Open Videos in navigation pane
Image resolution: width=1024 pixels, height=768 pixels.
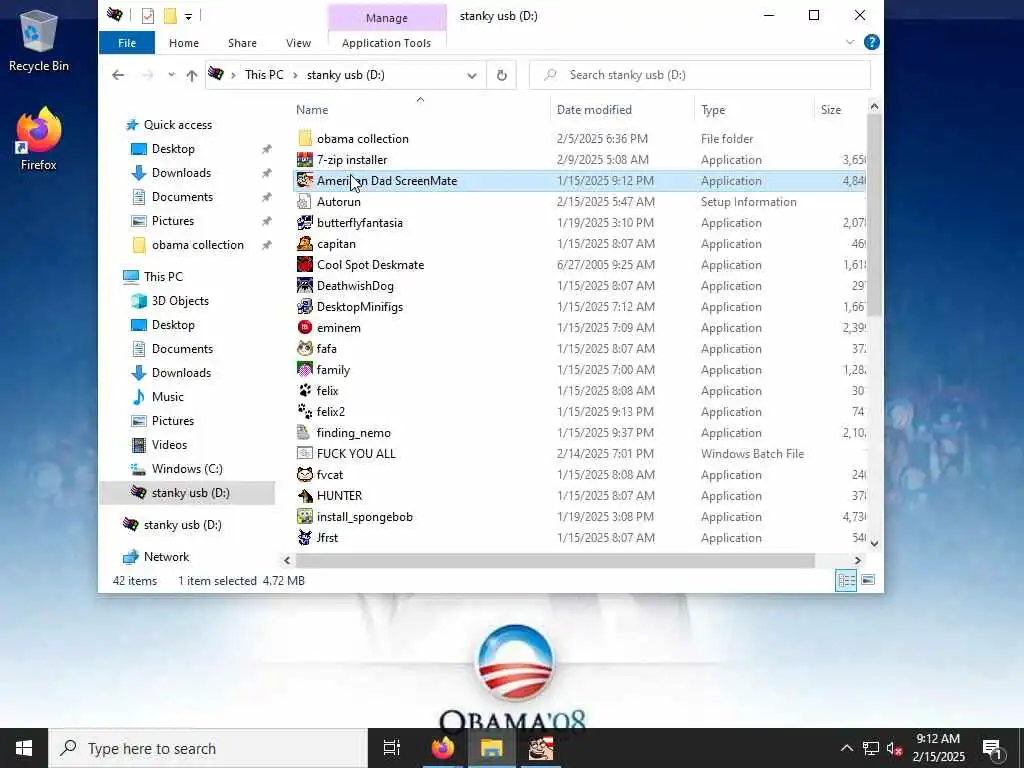tap(169, 445)
